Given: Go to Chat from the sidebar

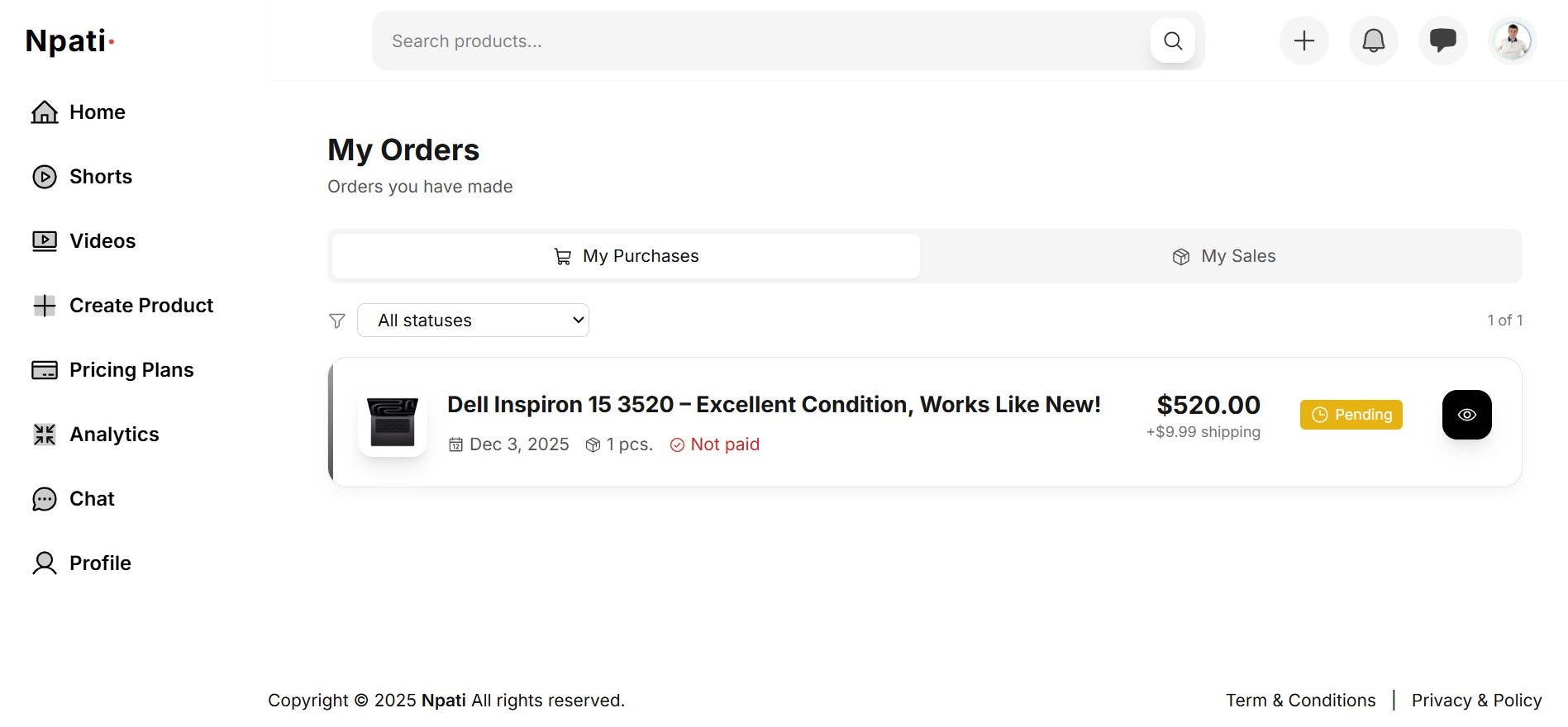Looking at the screenshot, I should point(91,498).
